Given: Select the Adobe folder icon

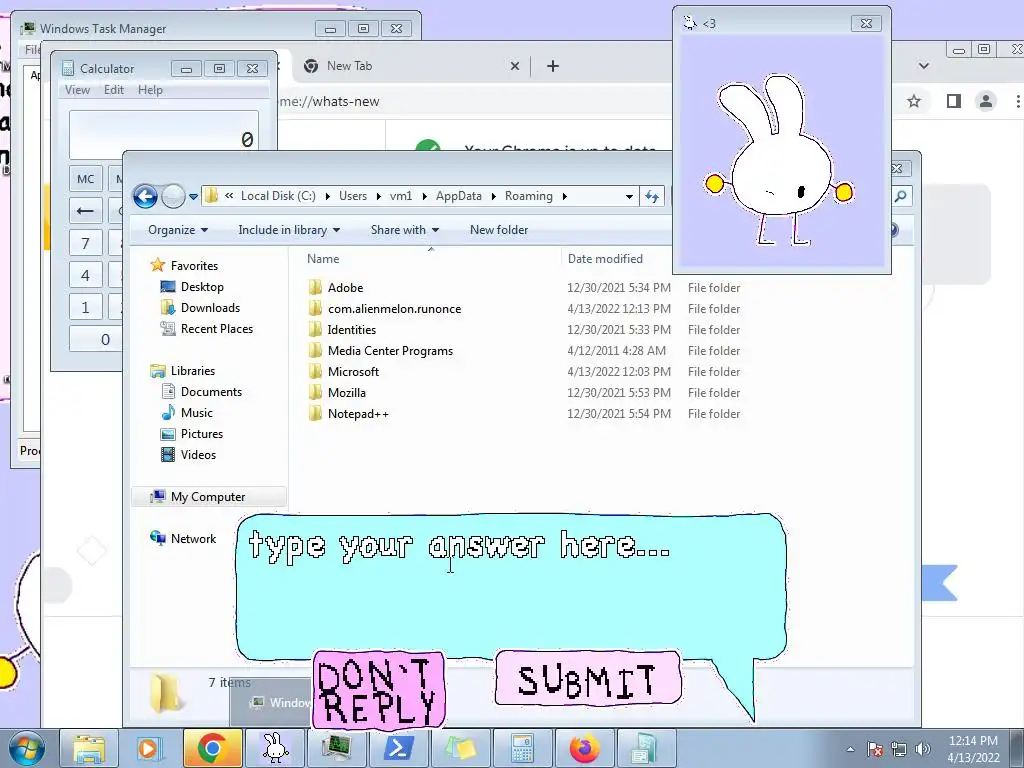Looking at the screenshot, I should [315, 287].
